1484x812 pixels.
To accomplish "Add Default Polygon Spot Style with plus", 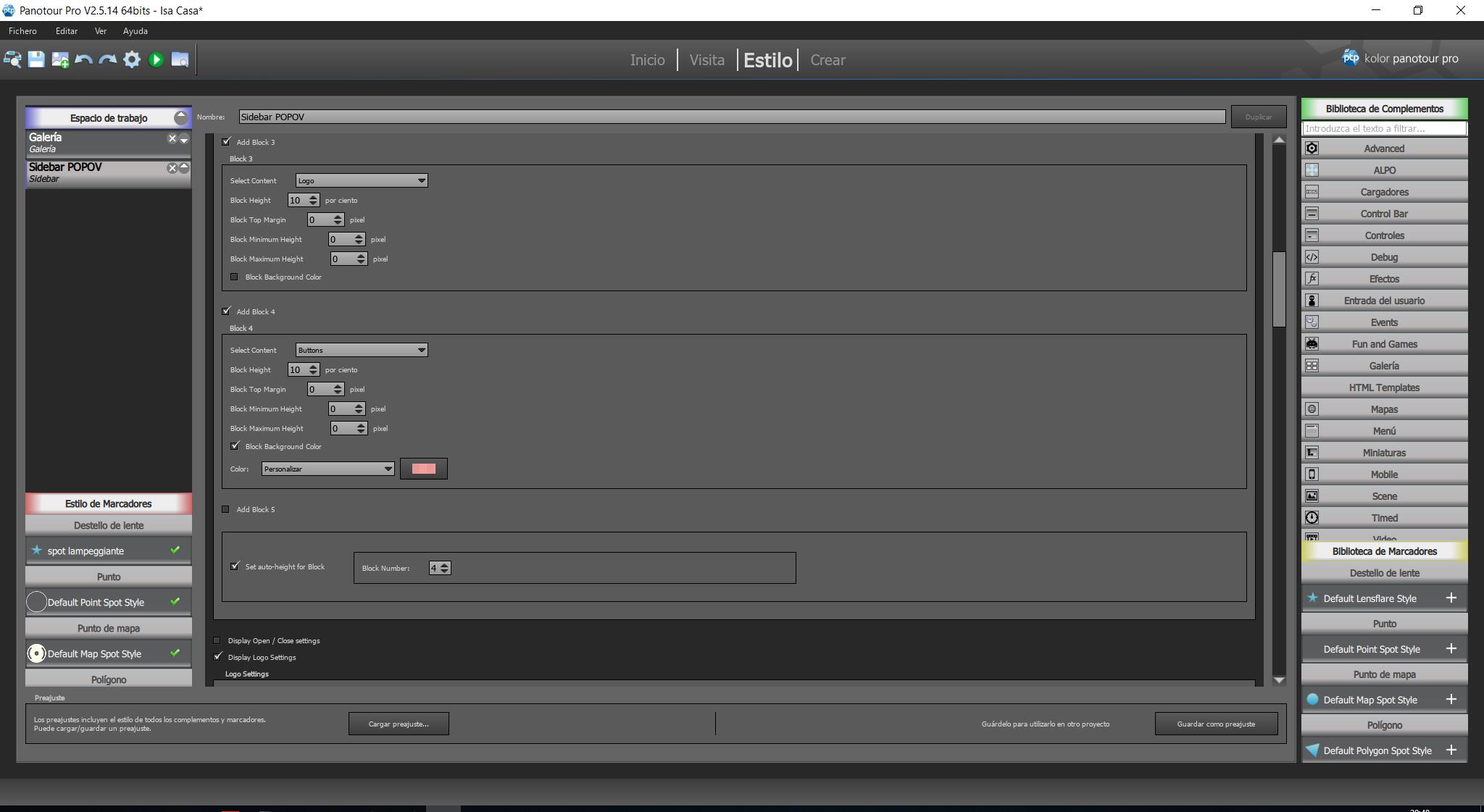I will (1451, 750).
